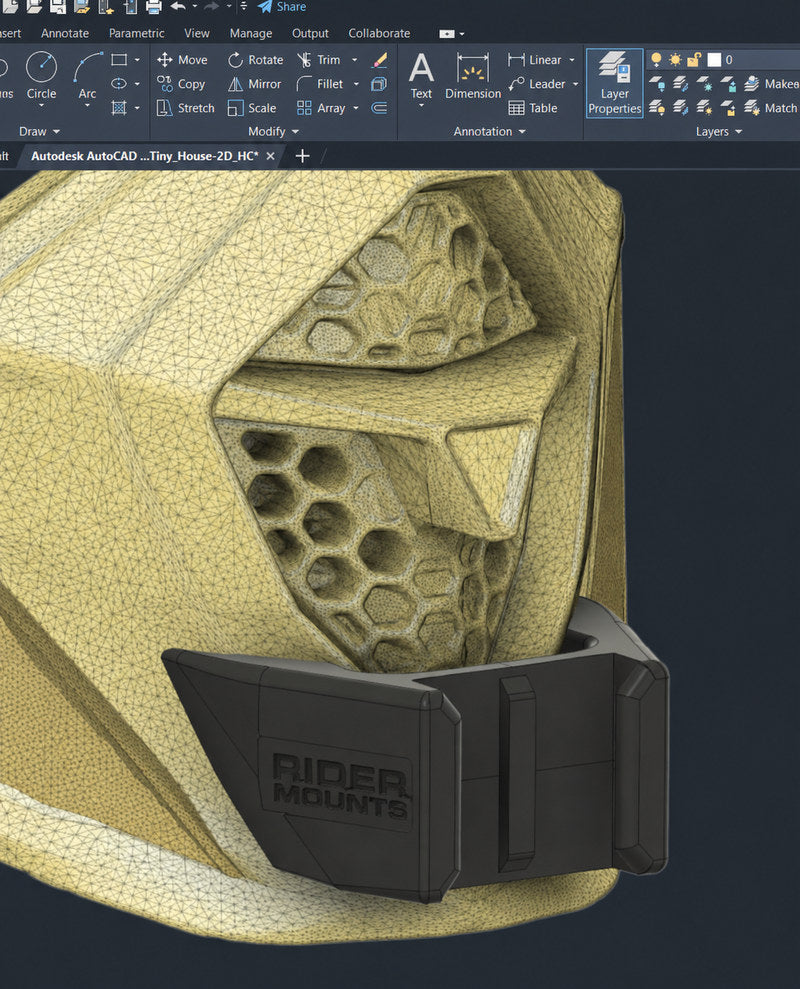Select the Arc draw tool

tap(88, 76)
